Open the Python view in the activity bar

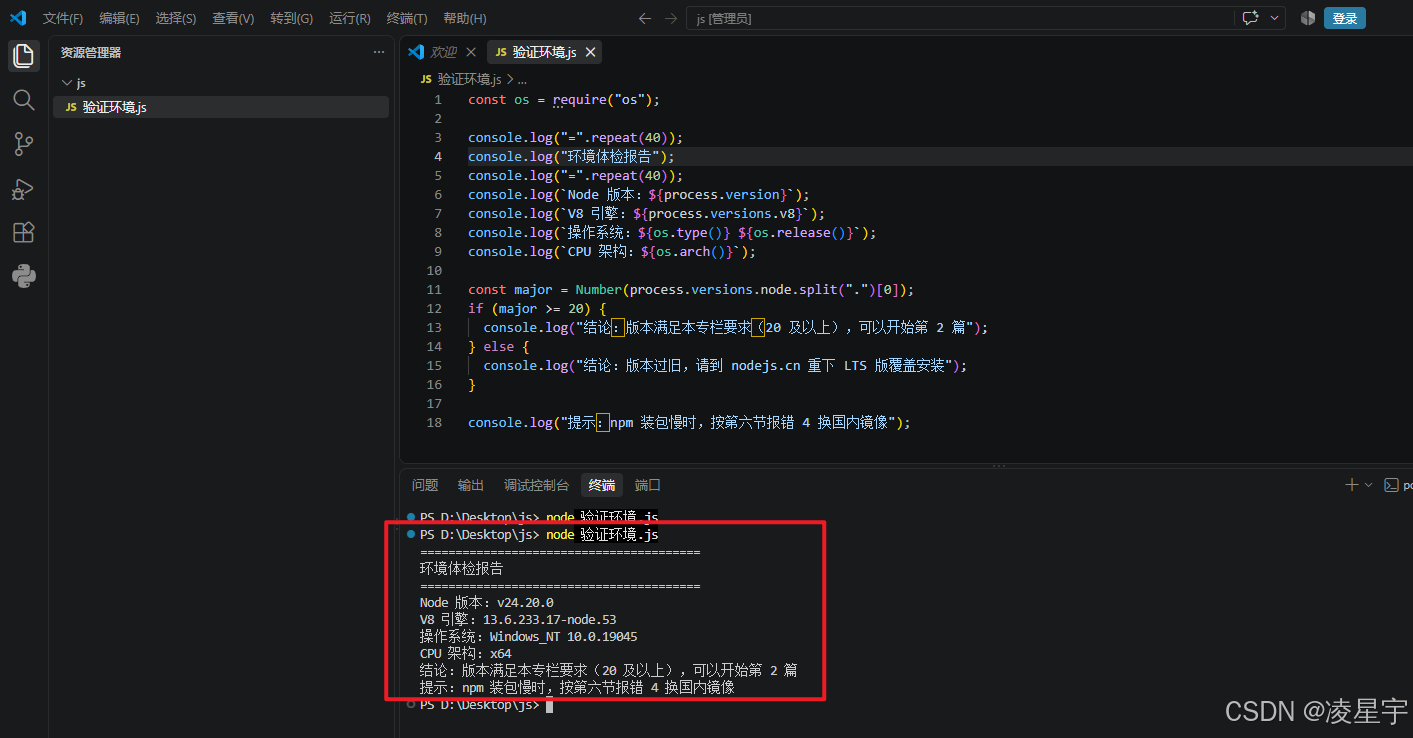click(x=24, y=276)
